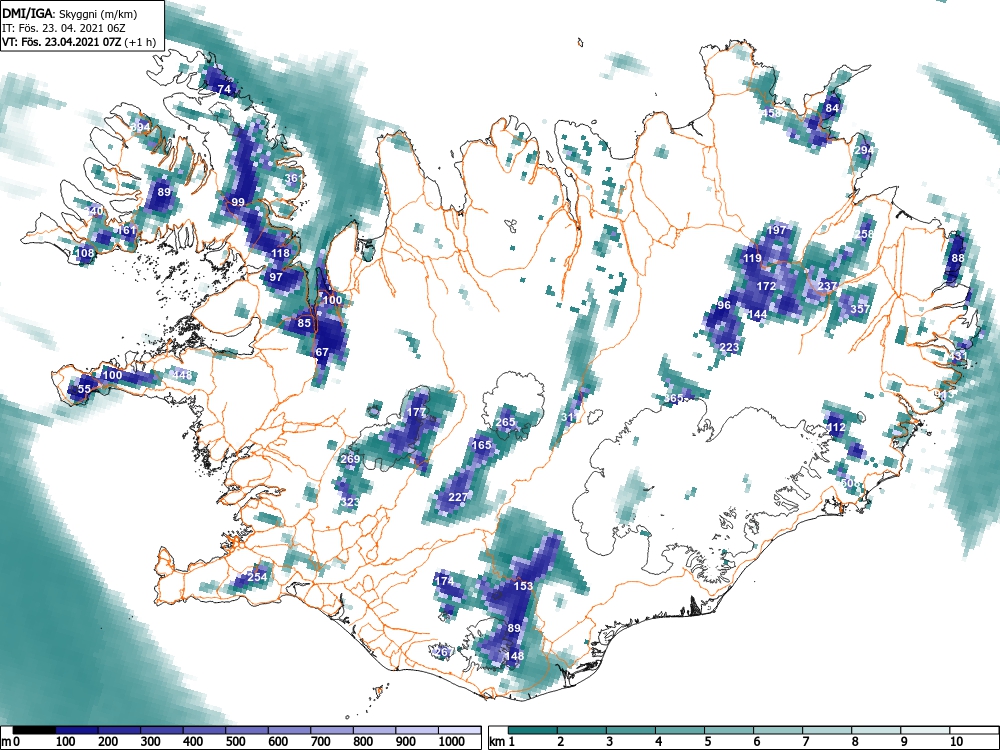Click the visibility value 357 on the map
Image resolution: width=1000 pixels, height=750 pixels.
860,309
